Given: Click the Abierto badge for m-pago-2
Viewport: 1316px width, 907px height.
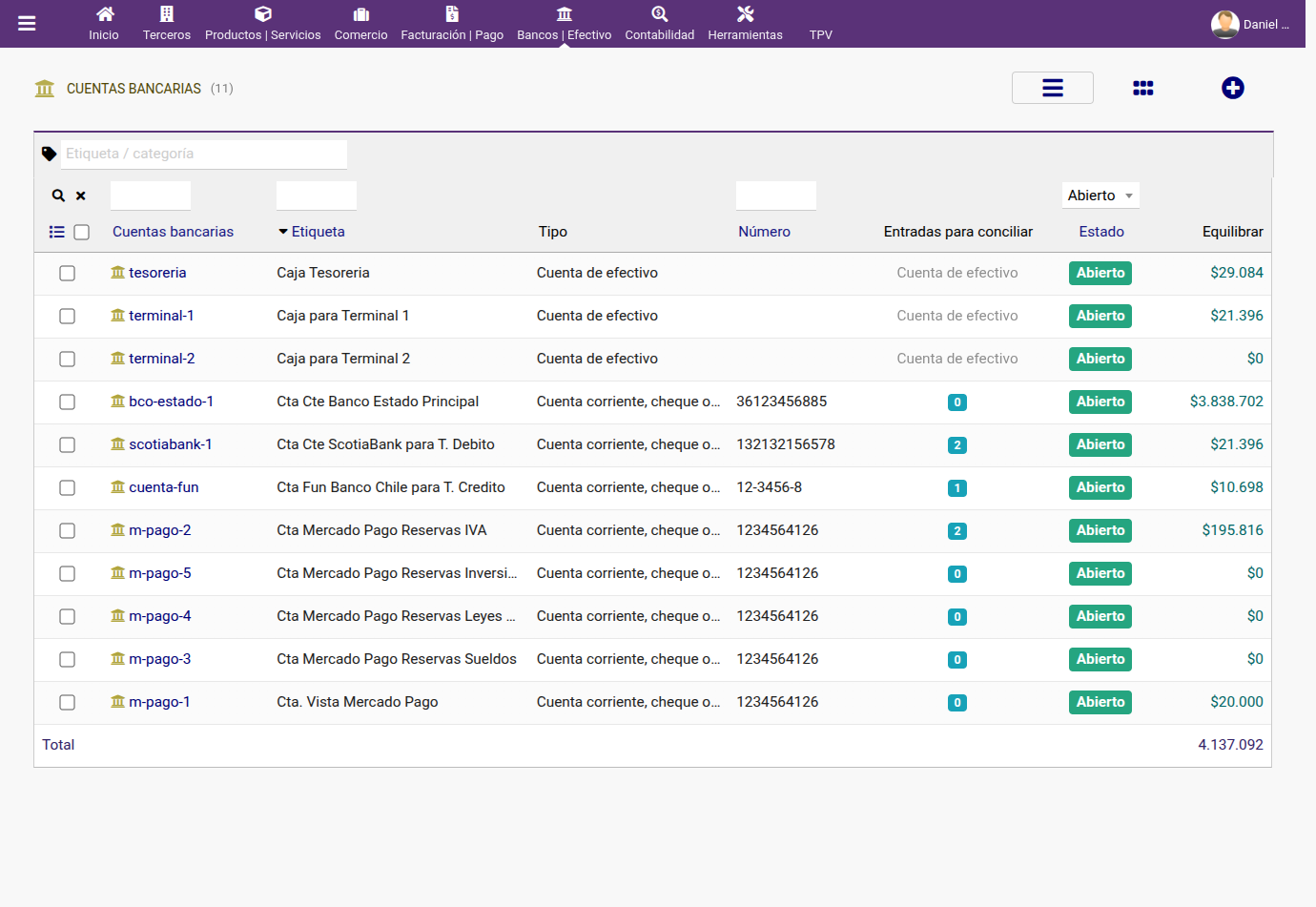Looking at the screenshot, I should click(x=1100, y=531).
